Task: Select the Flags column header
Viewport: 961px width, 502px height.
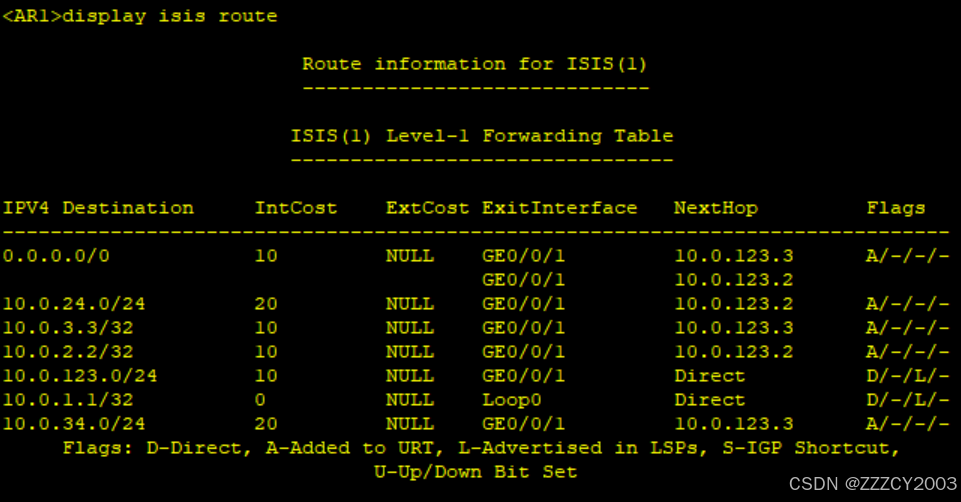Action: pos(895,208)
